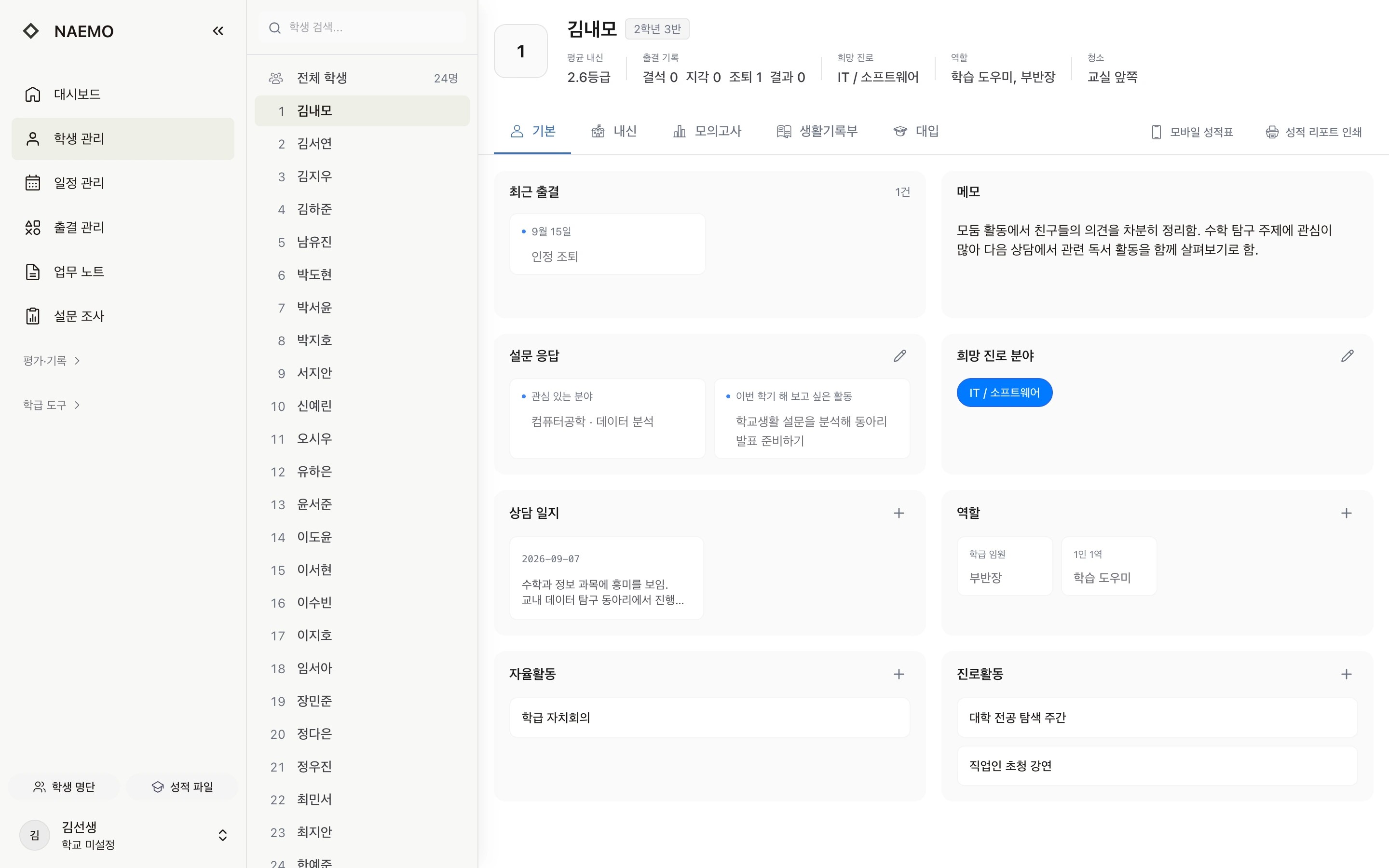Expand the 평가·기록 section
The height and width of the screenshot is (868, 1389).
tap(52, 361)
